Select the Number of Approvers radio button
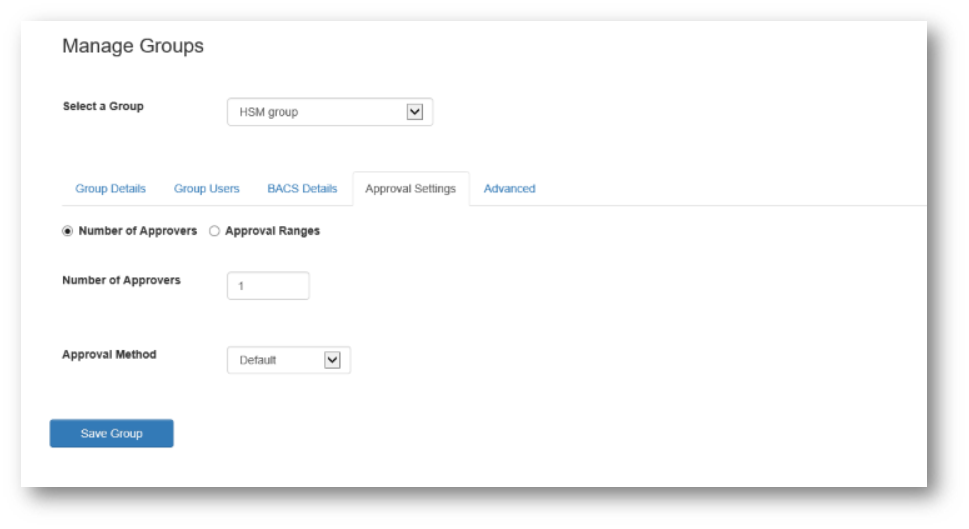 (67, 231)
